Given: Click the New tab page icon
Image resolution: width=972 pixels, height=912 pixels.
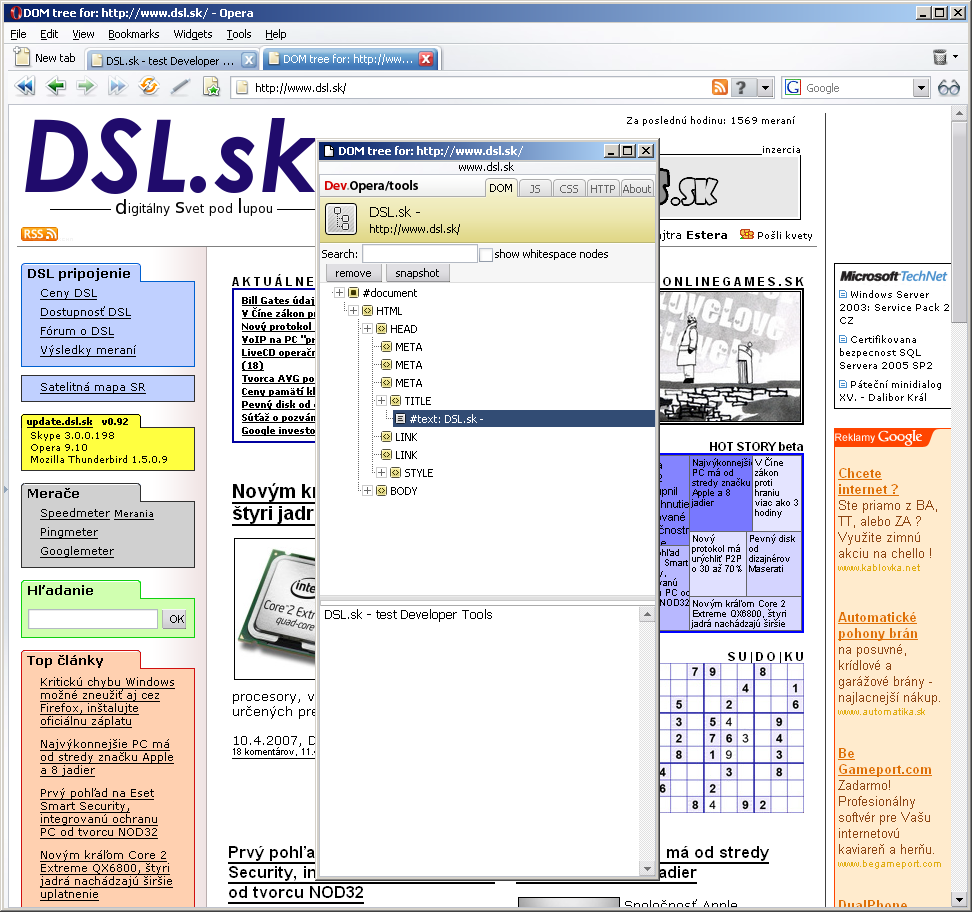Looking at the screenshot, I should pos(22,57).
